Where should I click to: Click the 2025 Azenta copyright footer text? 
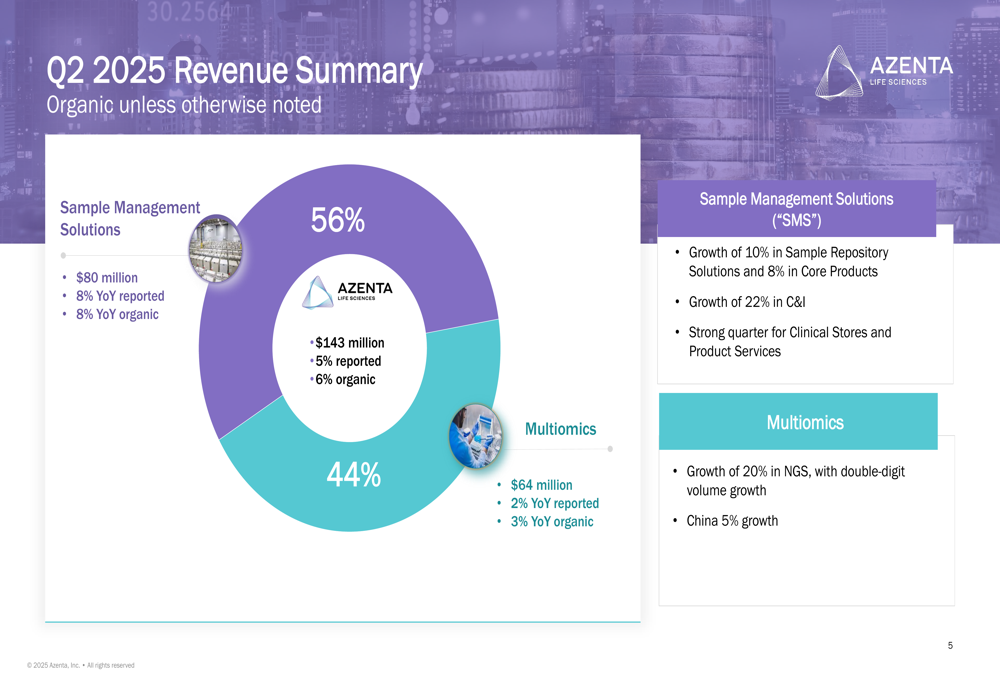[x=81, y=665]
